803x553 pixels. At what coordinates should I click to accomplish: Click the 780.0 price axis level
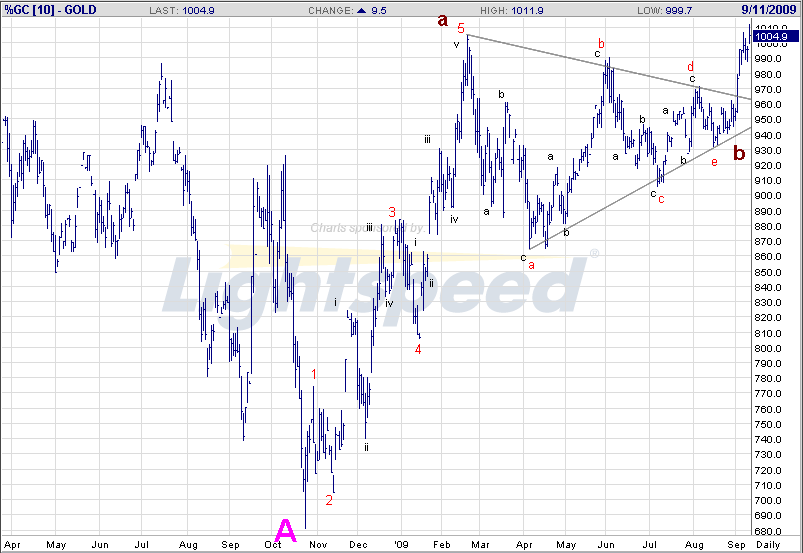[x=770, y=379]
